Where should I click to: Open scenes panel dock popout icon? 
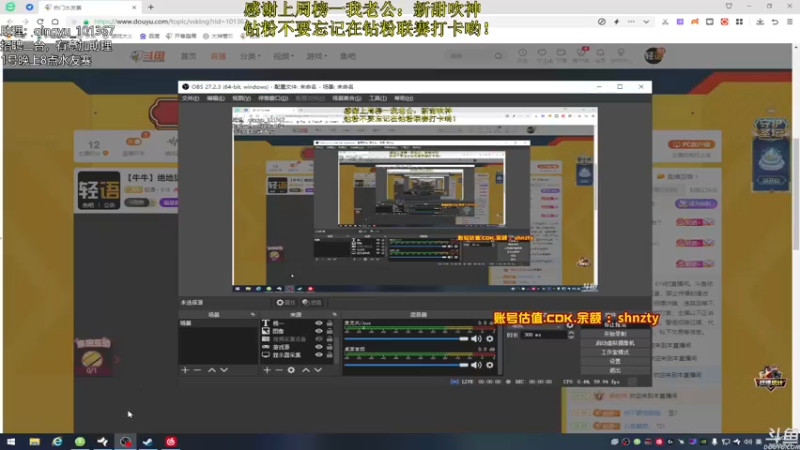point(253,315)
